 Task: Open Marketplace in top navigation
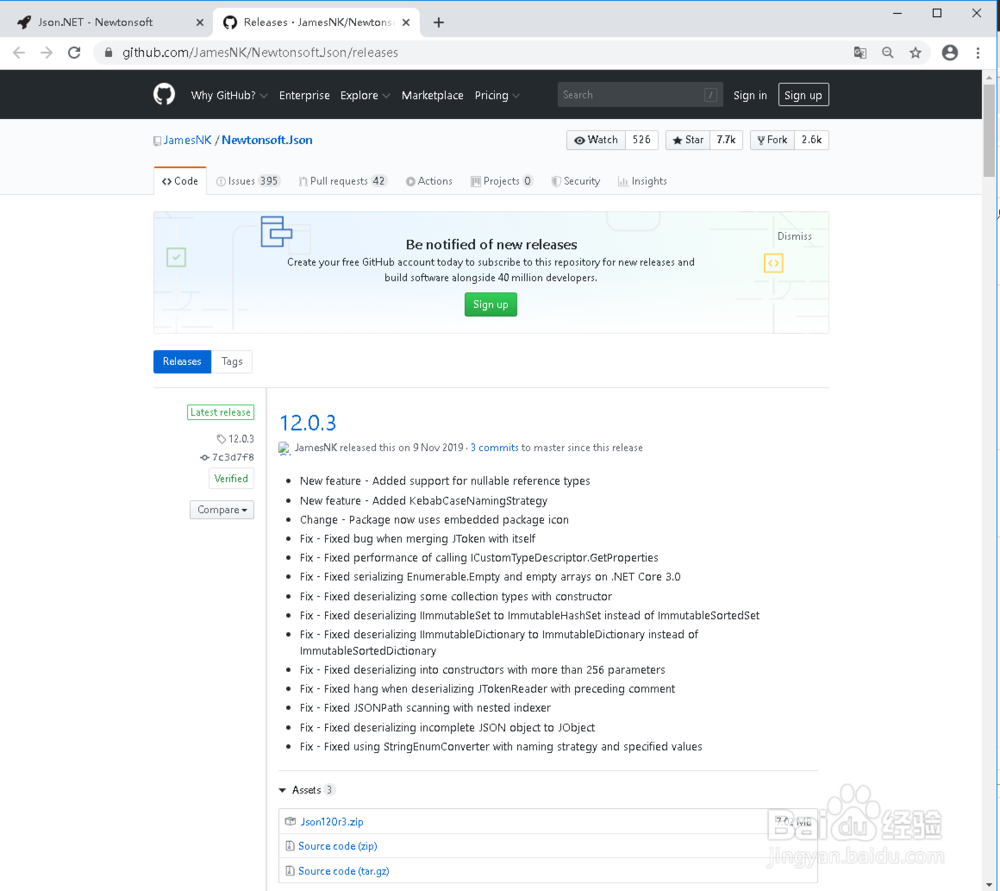(x=432, y=95)
